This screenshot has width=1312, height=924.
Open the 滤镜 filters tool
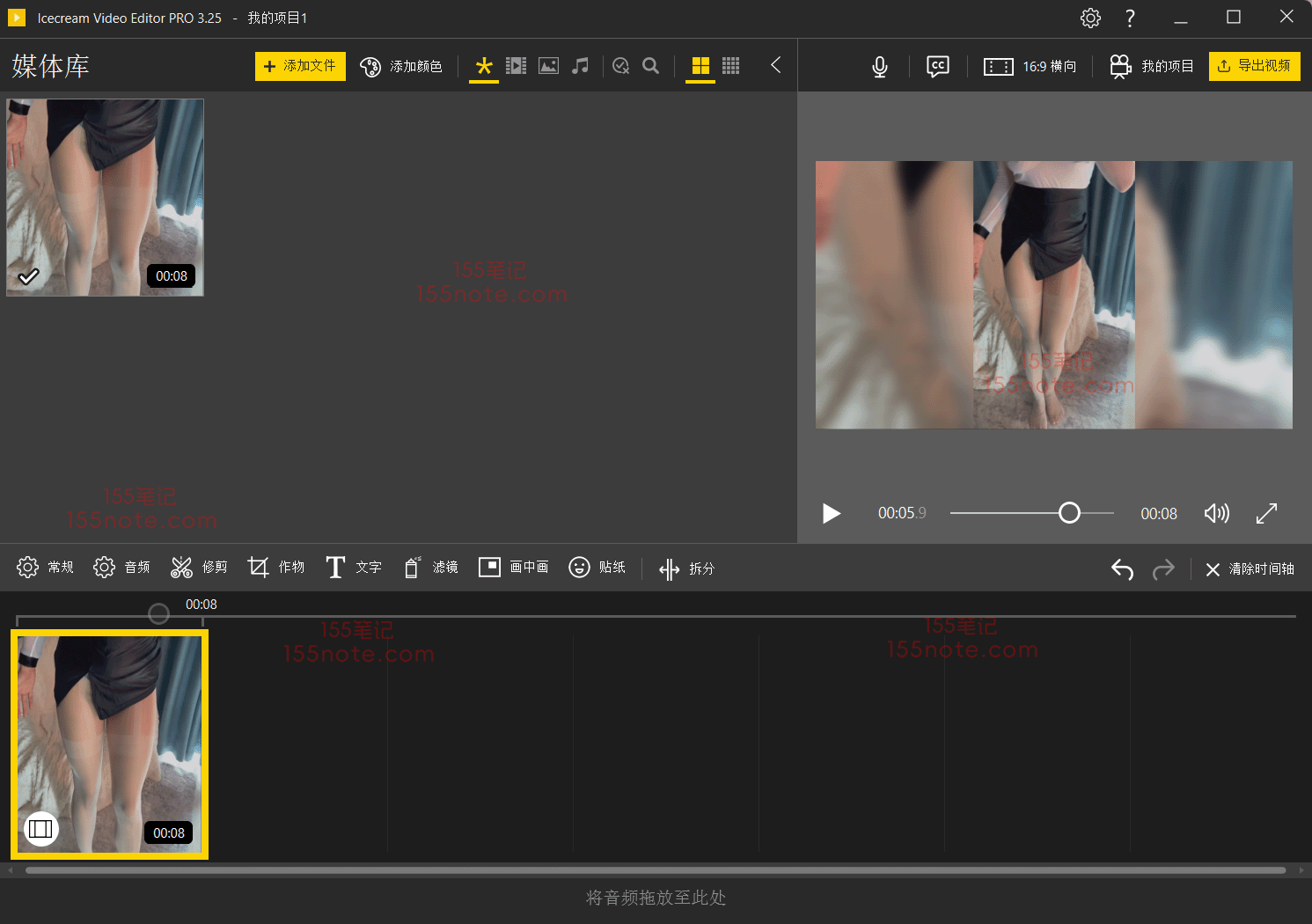coord(430,568)
